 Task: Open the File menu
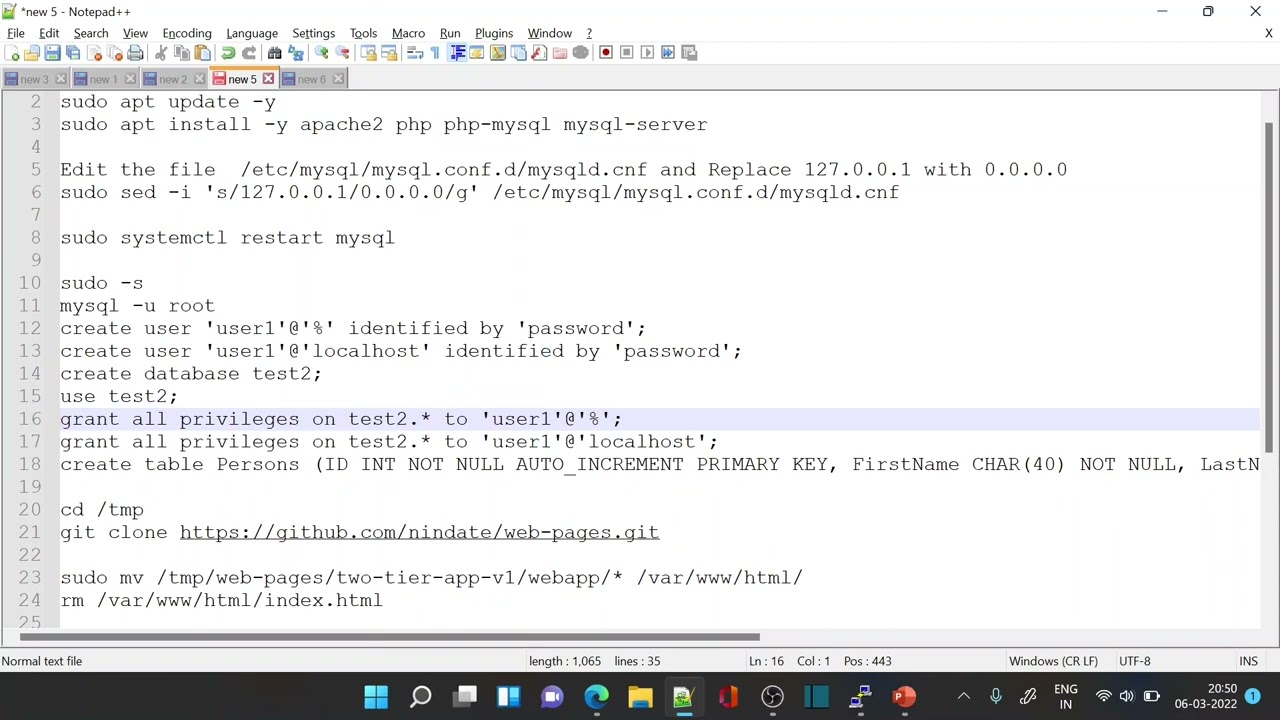coord(16,33)
